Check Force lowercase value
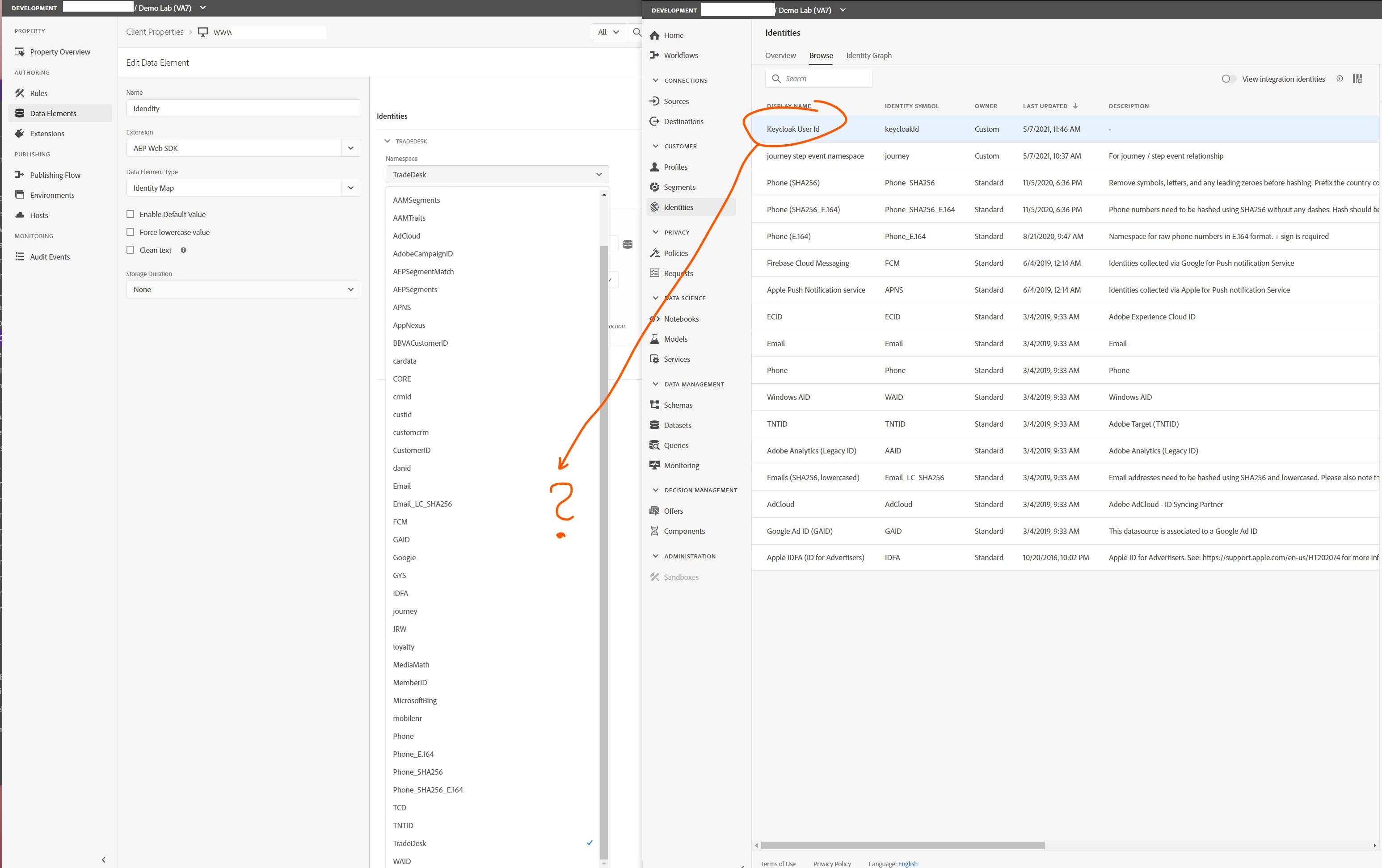 click(130, 232)
